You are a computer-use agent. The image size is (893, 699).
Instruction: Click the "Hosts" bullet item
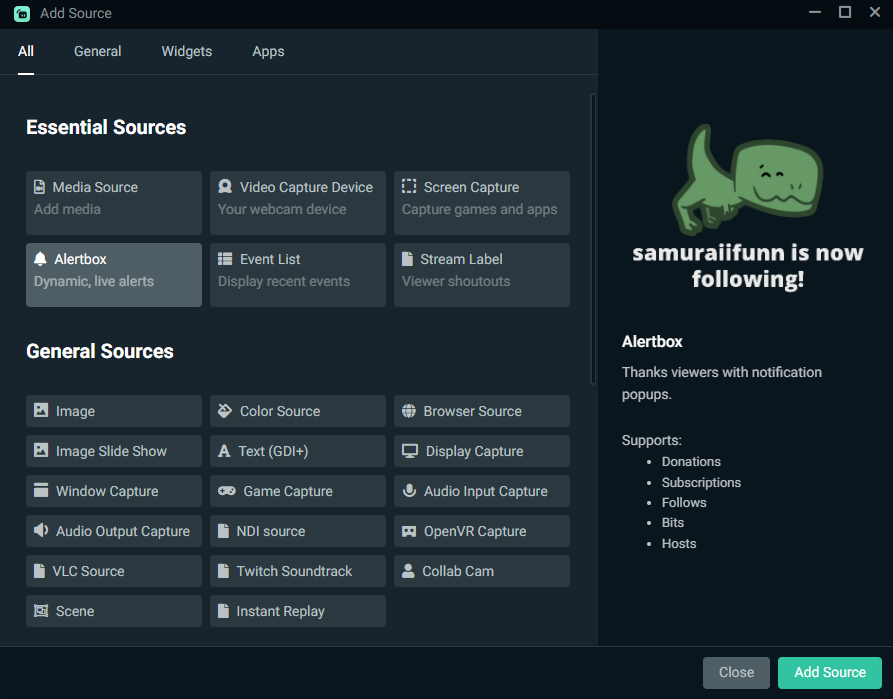(679, 543)
